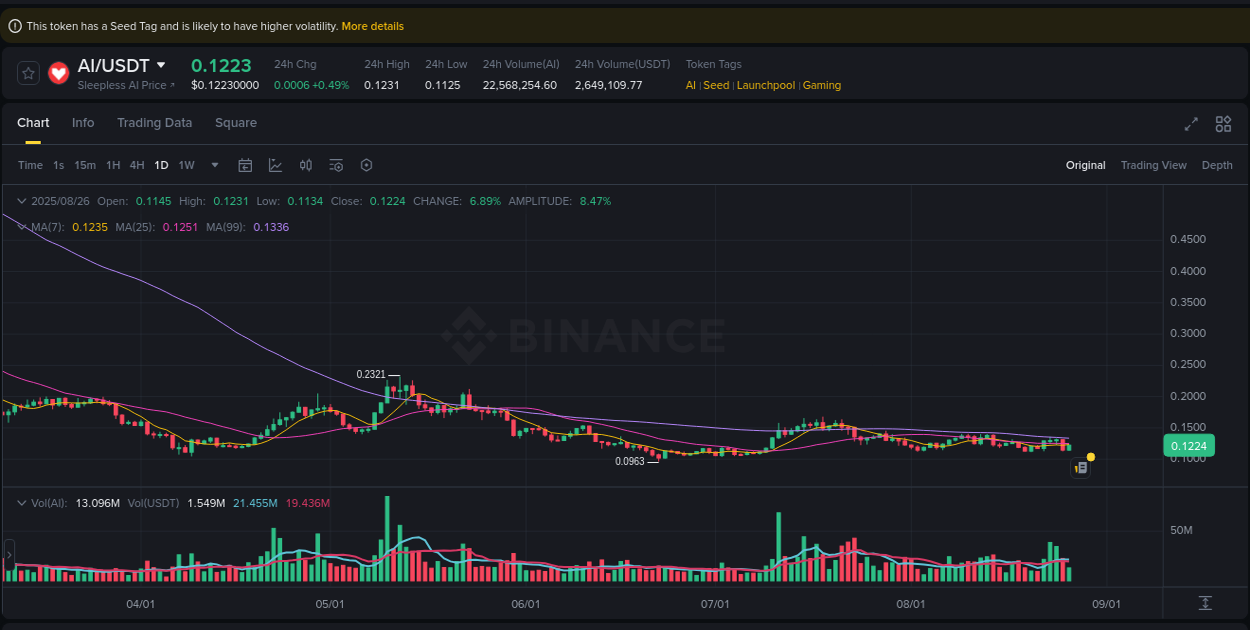Click the heart icon beside AI/USDT
The width and height of the screenshot is (1250, 630).
pyautogui.click(x=58, y=72)
